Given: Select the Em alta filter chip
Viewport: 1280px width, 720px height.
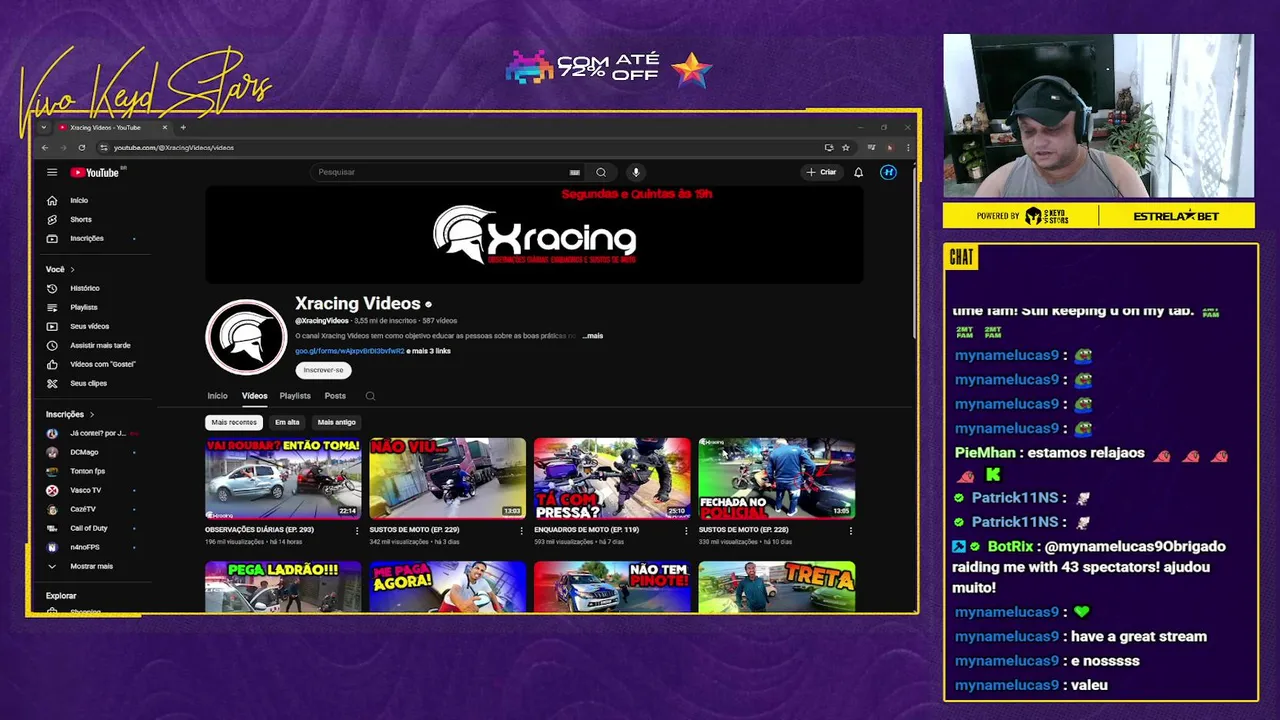Looking at the screenshot, I should pyautogui.click(x=287, y=422).
